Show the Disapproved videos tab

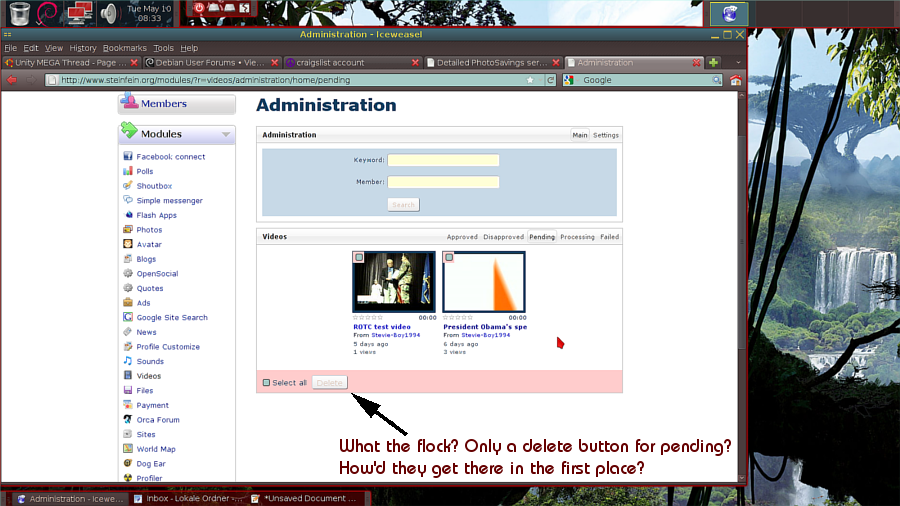(503, 237)
